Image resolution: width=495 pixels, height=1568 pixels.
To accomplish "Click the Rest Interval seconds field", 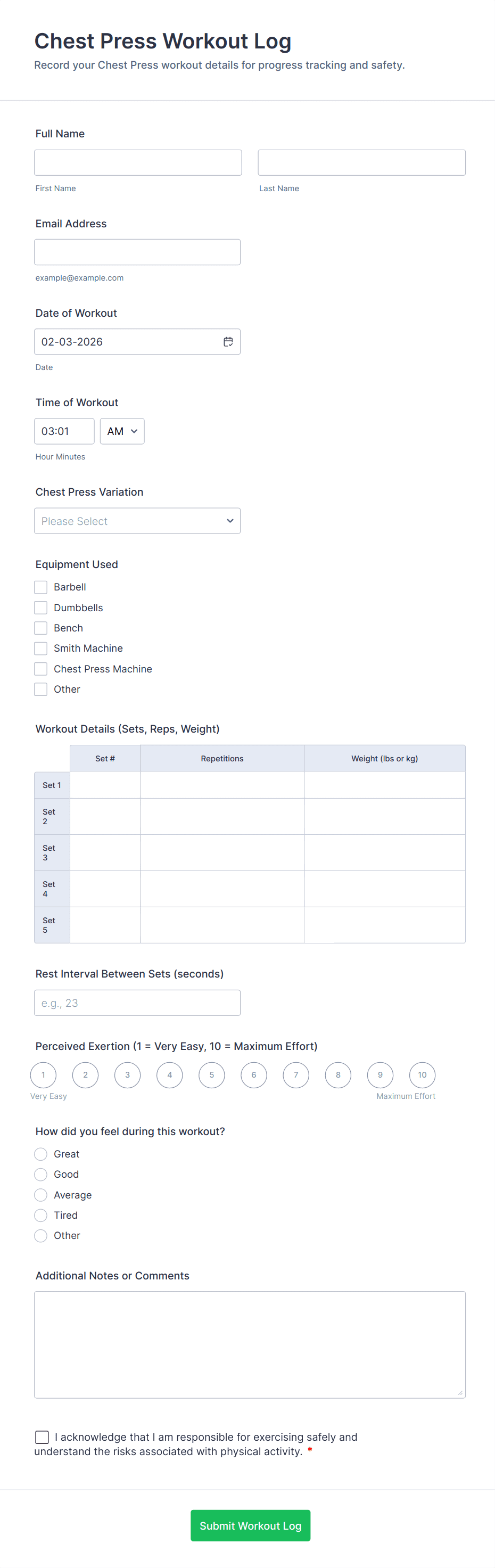I will click(x=137, y=1003).
